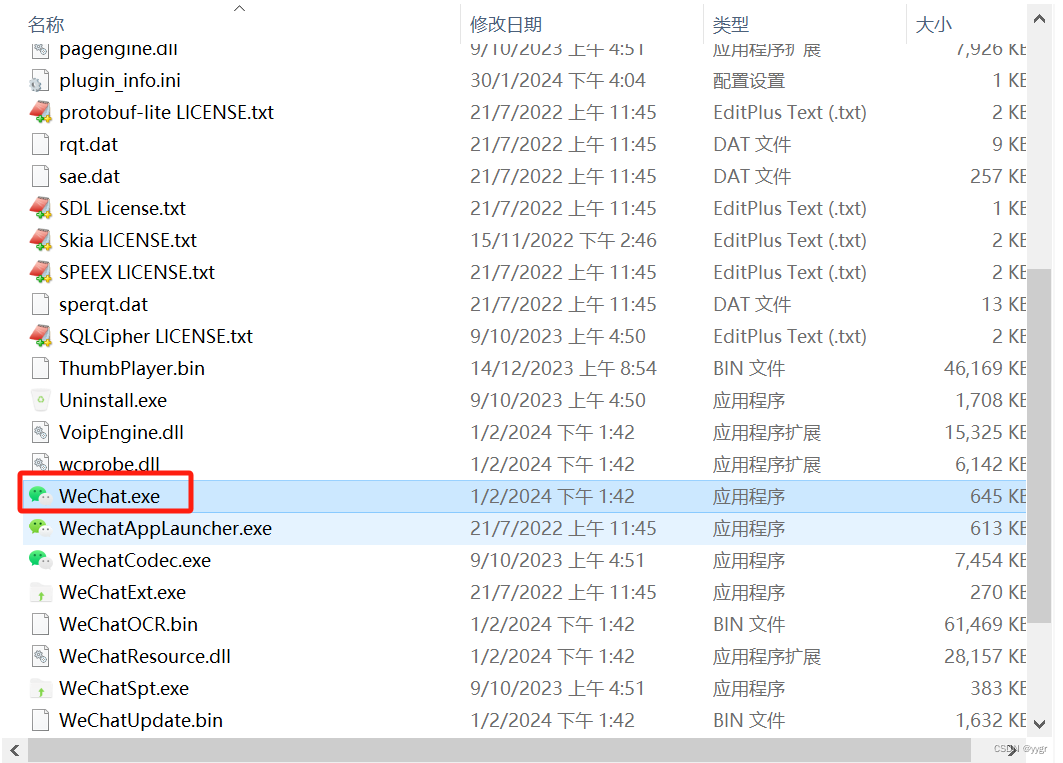Click the WeChat.exe green chat icon
This screenshot has height=763, width=1063.
40,496
